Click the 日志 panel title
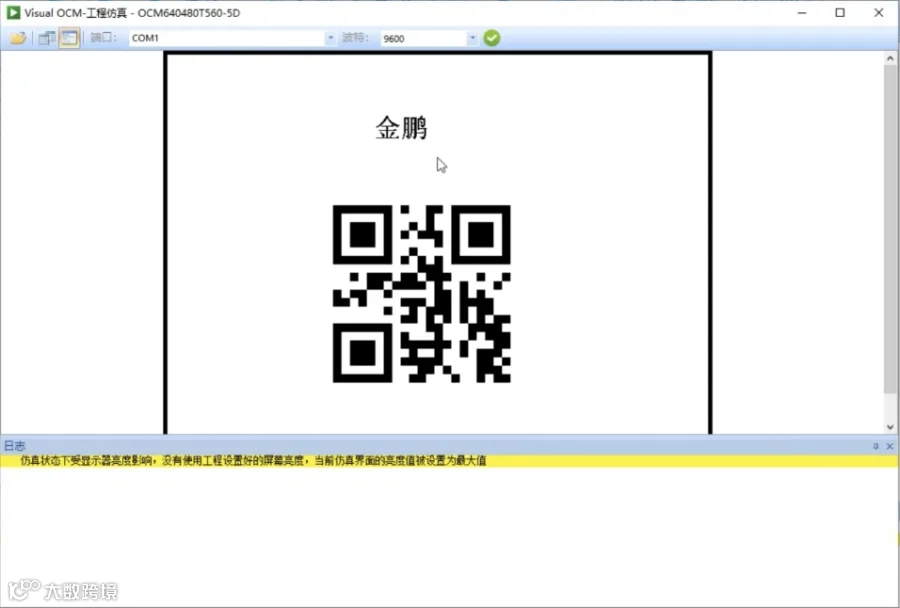 point(15,446)
